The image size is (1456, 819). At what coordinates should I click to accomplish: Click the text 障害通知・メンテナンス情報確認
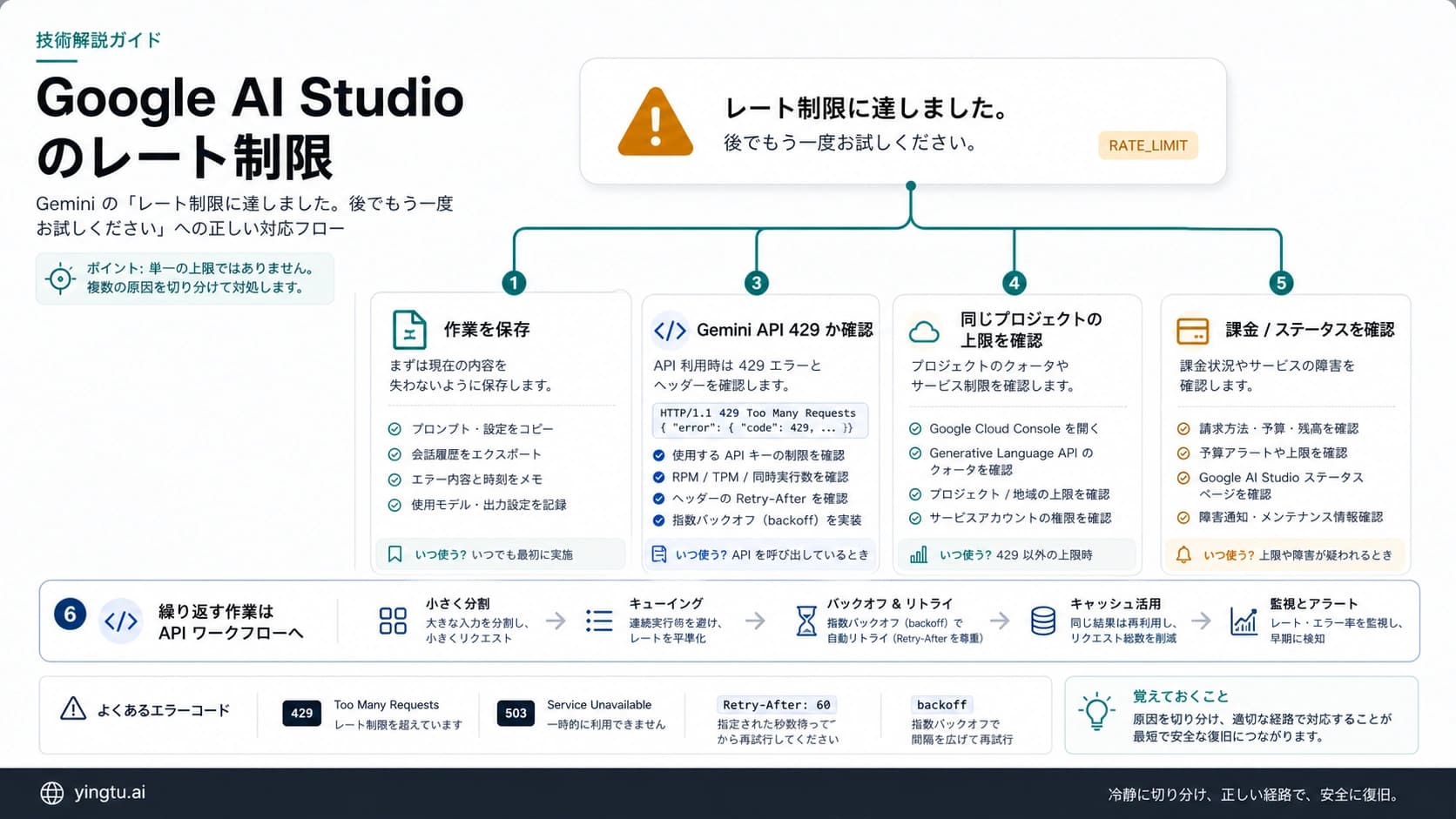(1291, 517)
